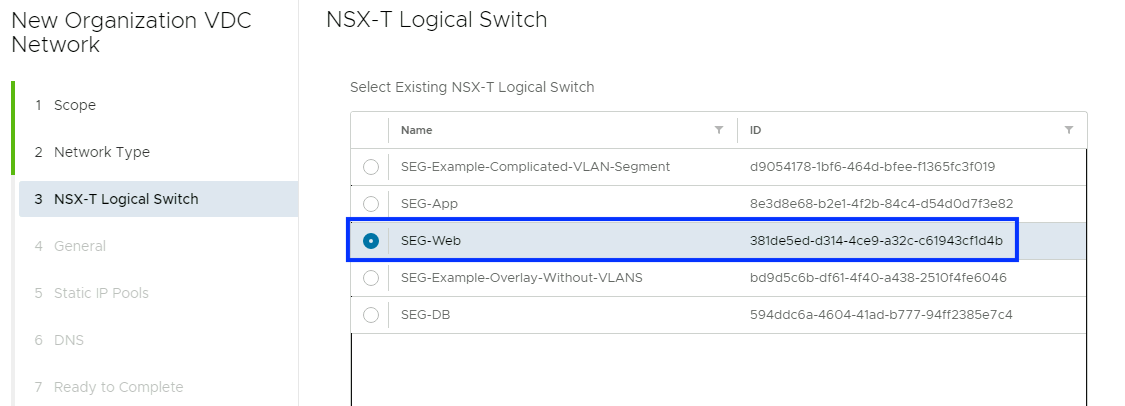Go to the Scope wizard step
The width and height of the screenshot is (1125, 406).
(x=75, y=105)
